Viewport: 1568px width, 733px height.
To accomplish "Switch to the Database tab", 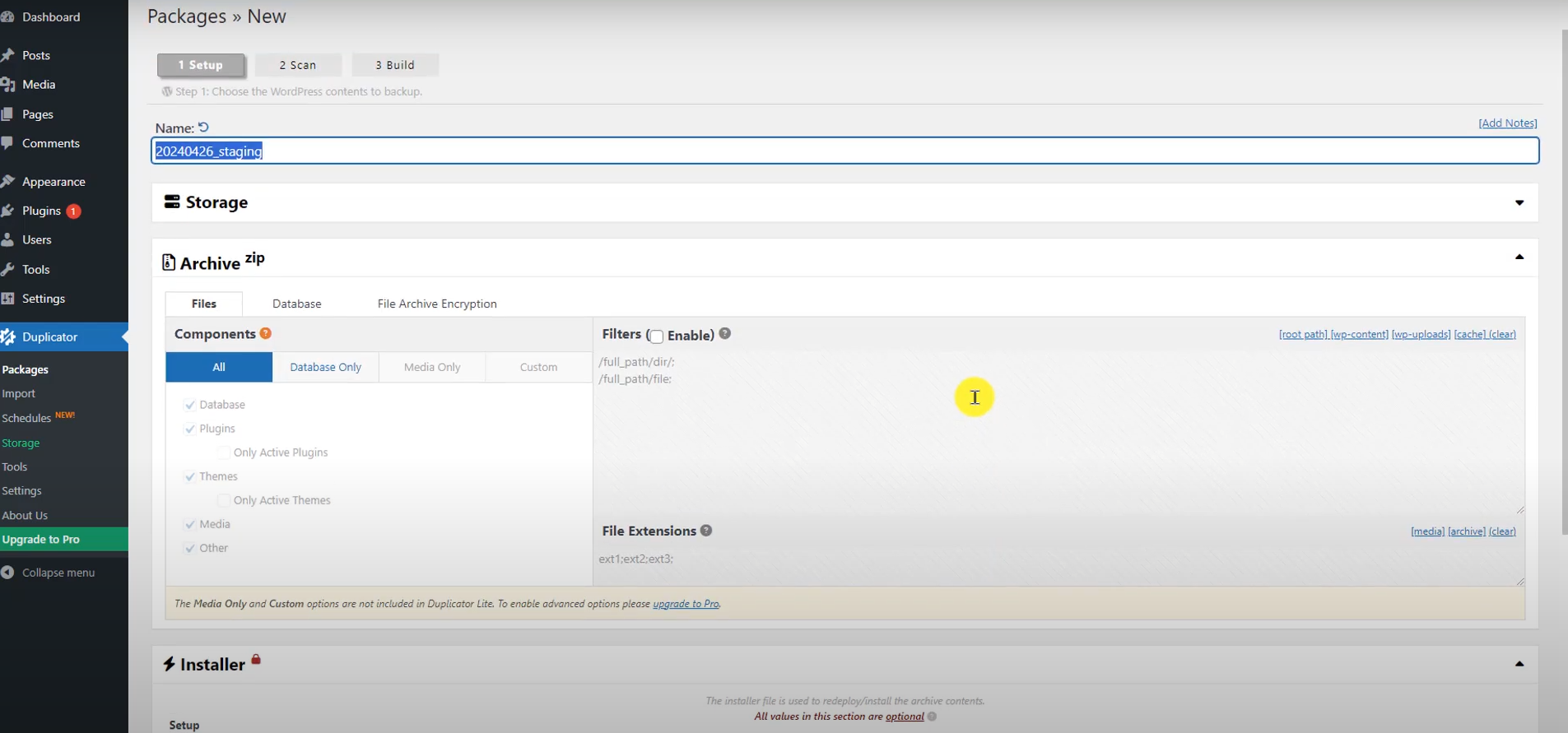I will pos(296,304).
